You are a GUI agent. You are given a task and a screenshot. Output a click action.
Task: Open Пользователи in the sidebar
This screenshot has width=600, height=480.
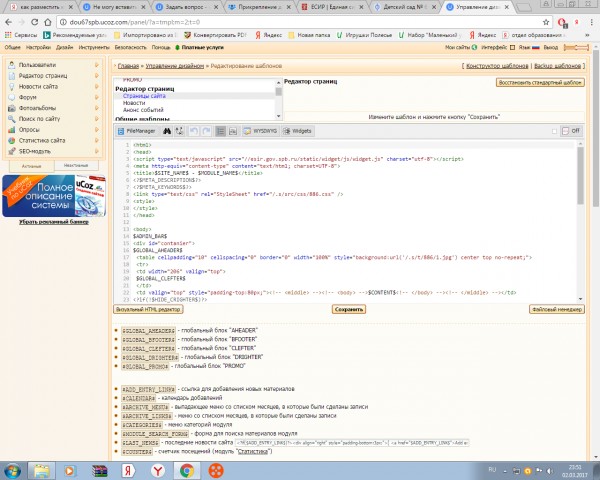coord(38,65)
